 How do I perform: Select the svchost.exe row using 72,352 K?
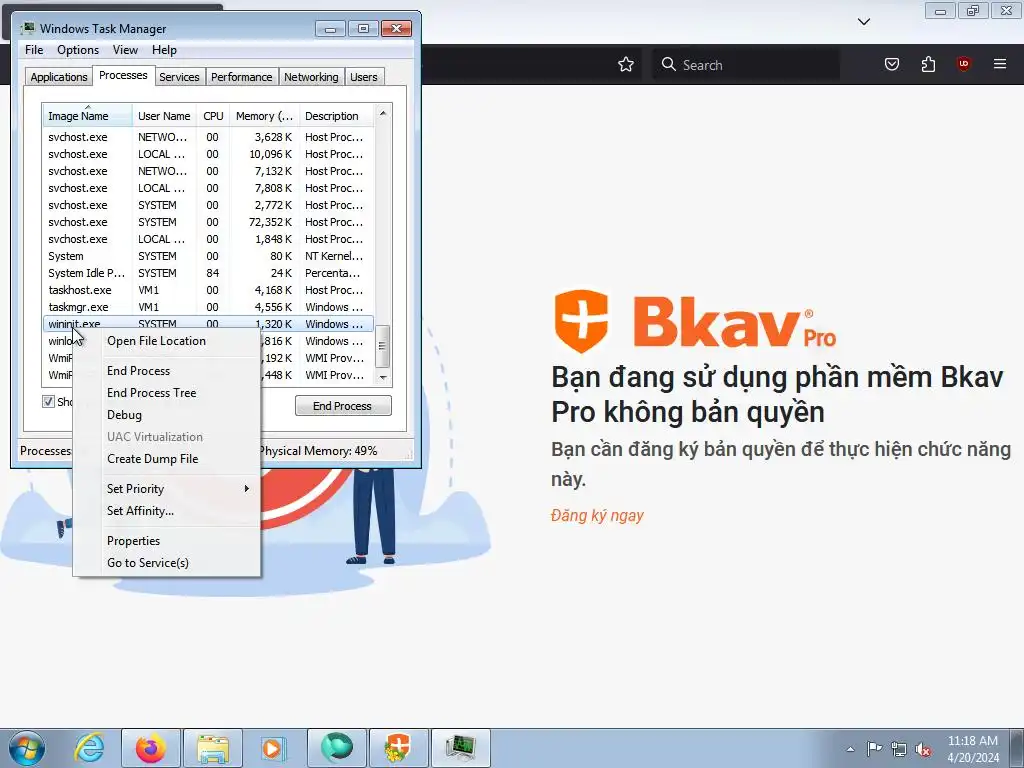[x=208, y=222]
